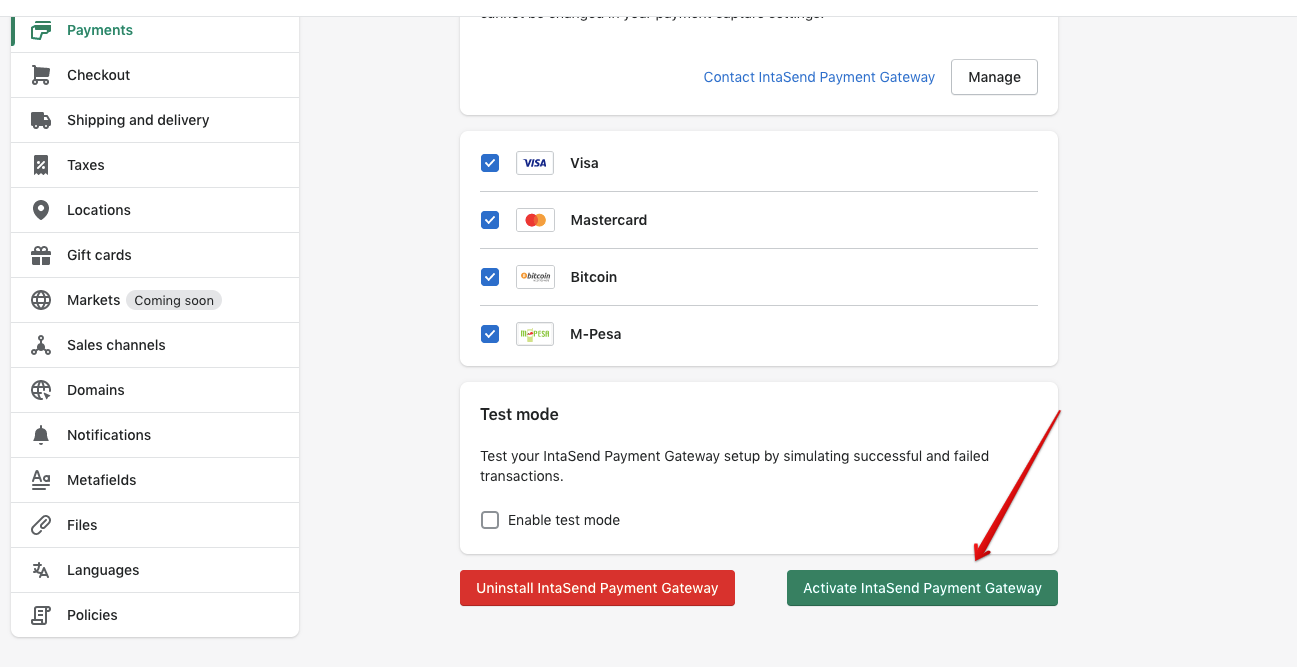Go to Checkout settings
The image size is (1297, 667).
coord(155,75)
